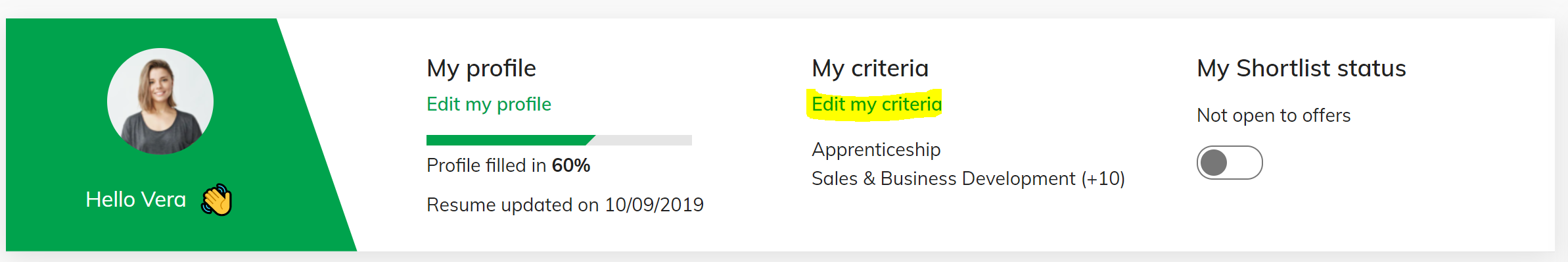Open the highlighted Edit my criteria link

[876, 104]
